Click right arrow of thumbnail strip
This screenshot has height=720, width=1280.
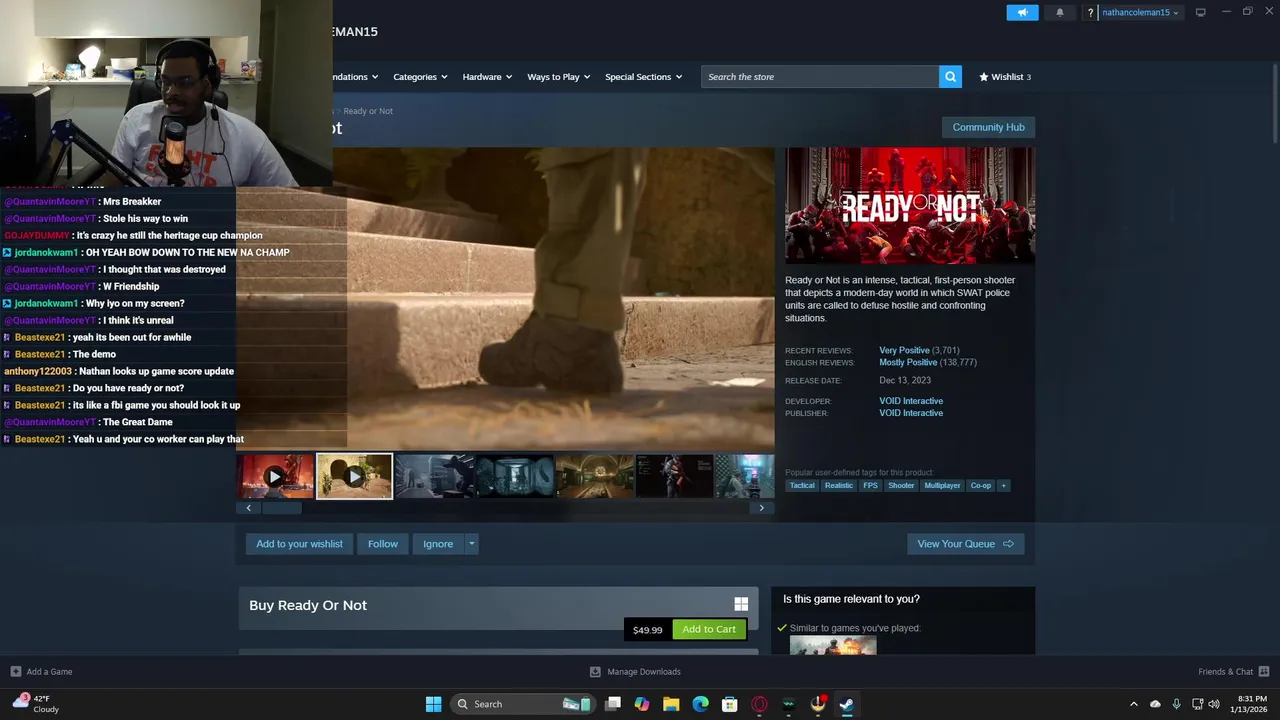tap(762, 508)
